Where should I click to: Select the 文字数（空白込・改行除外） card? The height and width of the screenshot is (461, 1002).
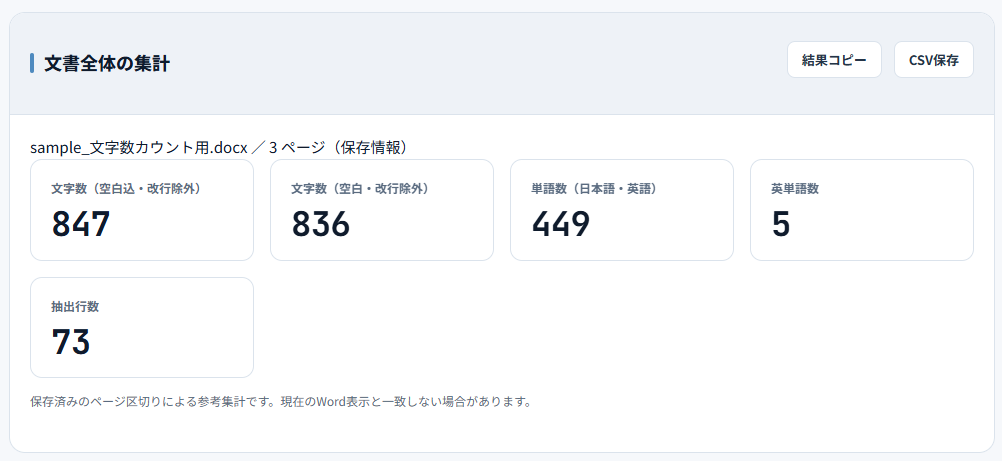pos(142,210)
